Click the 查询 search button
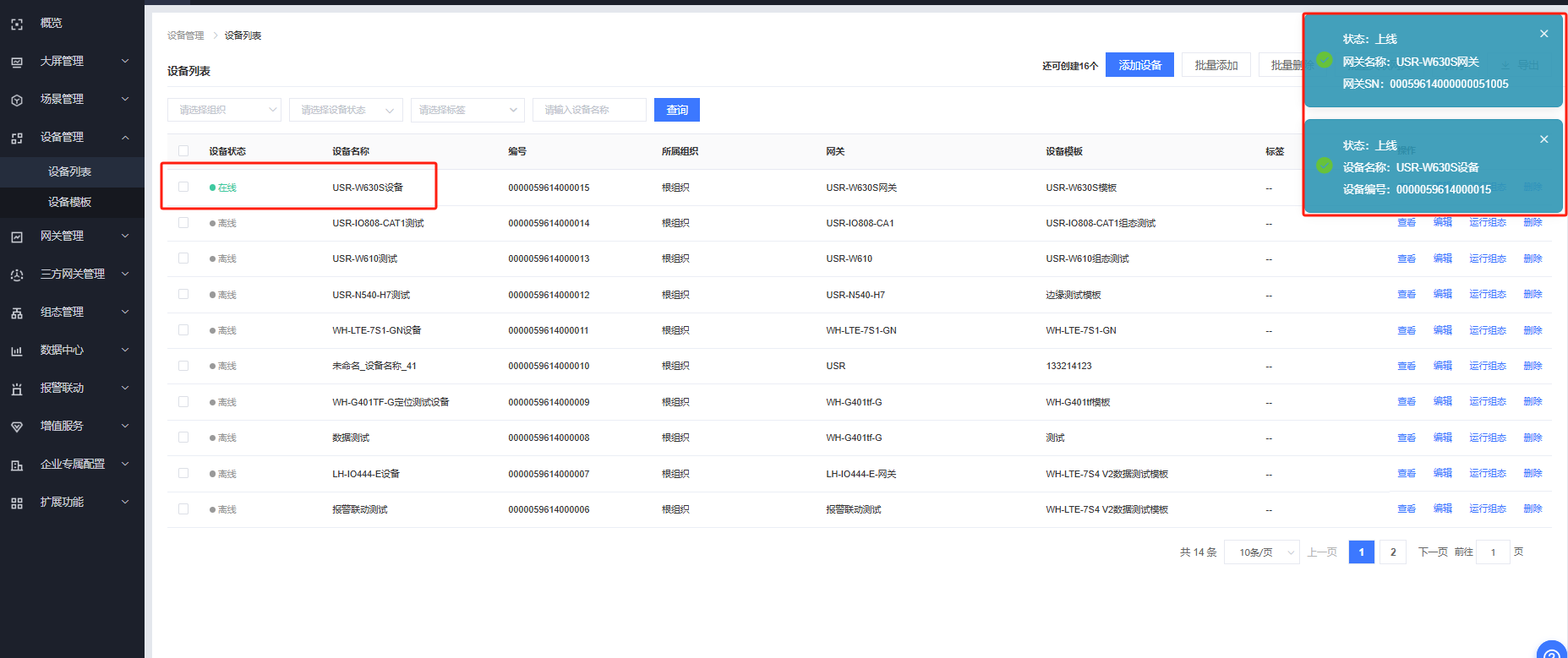1568x658 pixels. point(676,110)
